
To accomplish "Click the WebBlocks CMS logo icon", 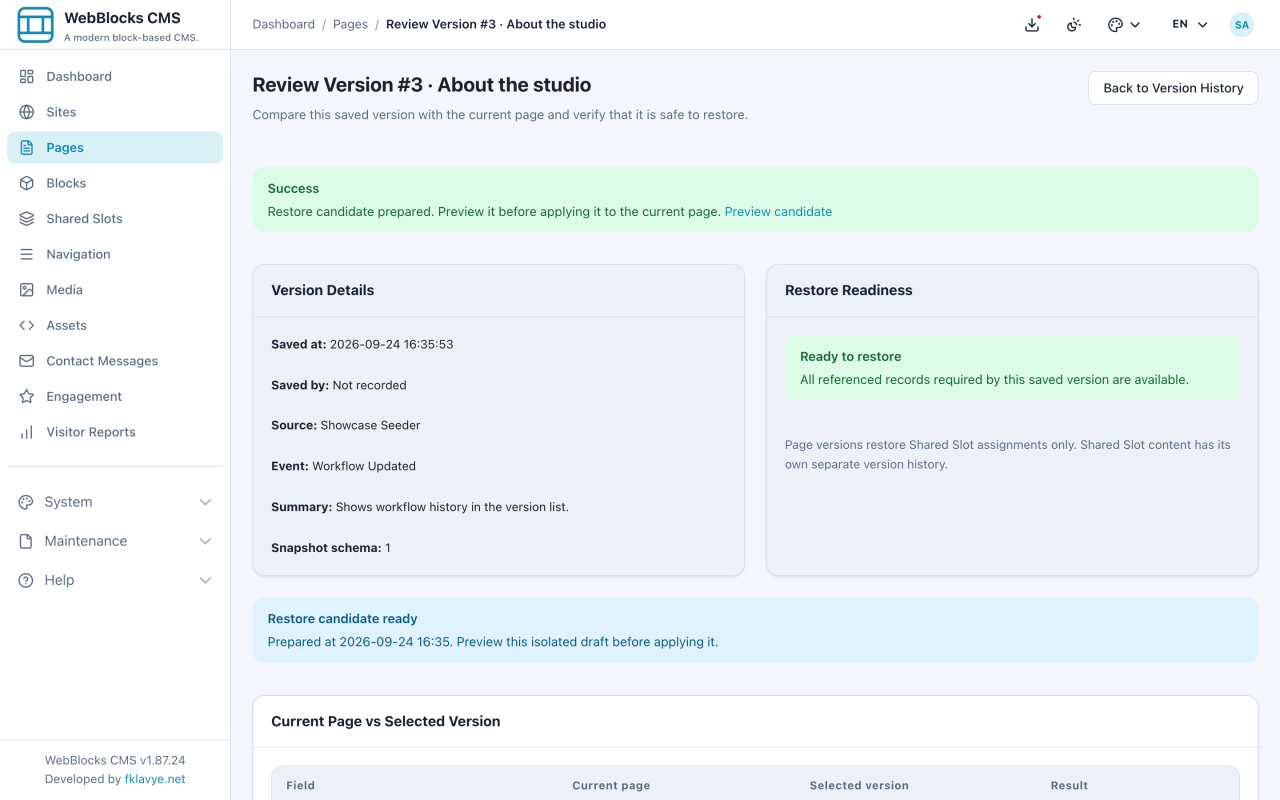I will [35, 25].
